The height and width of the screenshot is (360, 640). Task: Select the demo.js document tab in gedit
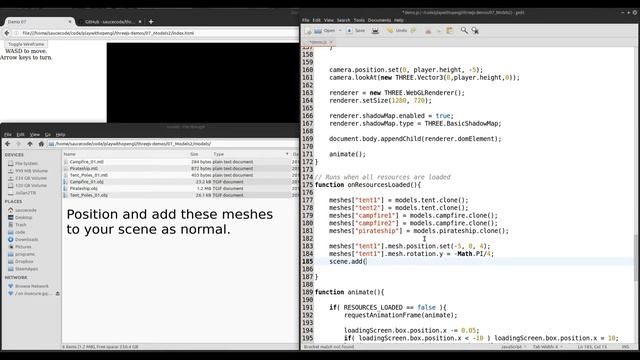[318, 42]
